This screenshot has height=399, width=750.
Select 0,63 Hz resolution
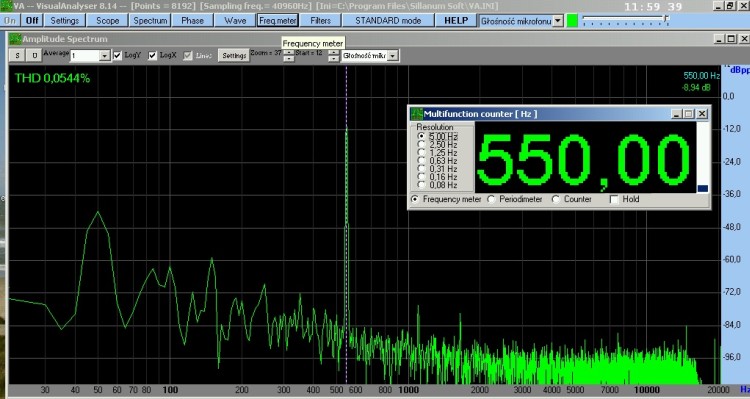click(421, 161)
